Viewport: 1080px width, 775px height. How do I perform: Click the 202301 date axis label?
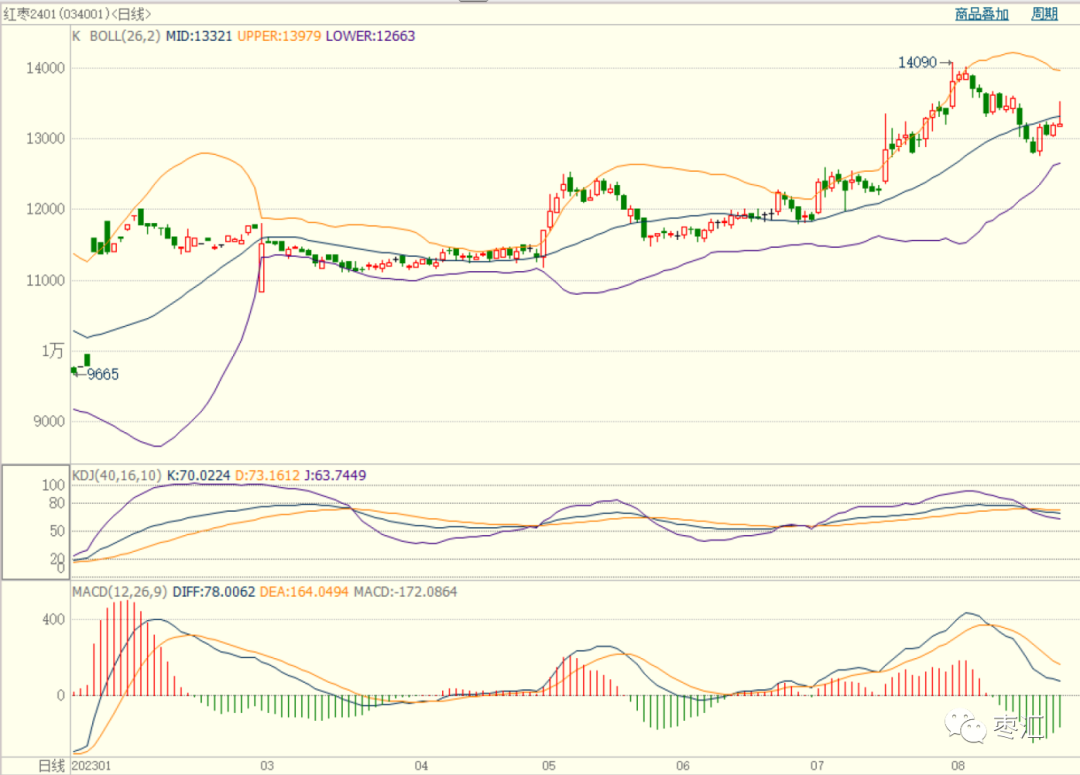pos(91,765)
